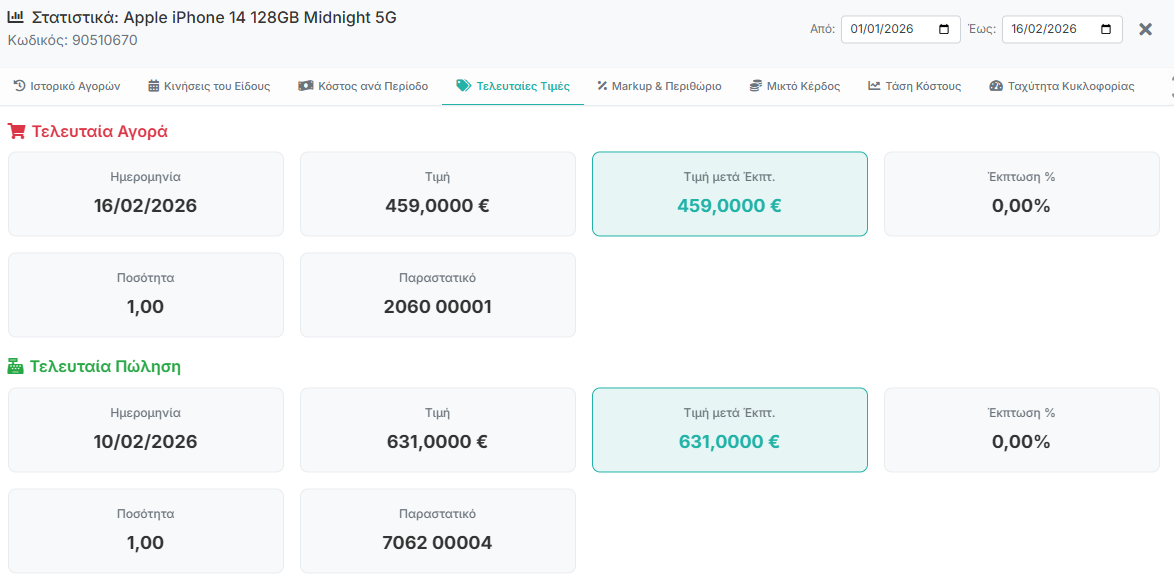1174x582 pixels.
Task: Click the calendar icon beside Κινήσεις του Είδους
Action: pos(153,86)
